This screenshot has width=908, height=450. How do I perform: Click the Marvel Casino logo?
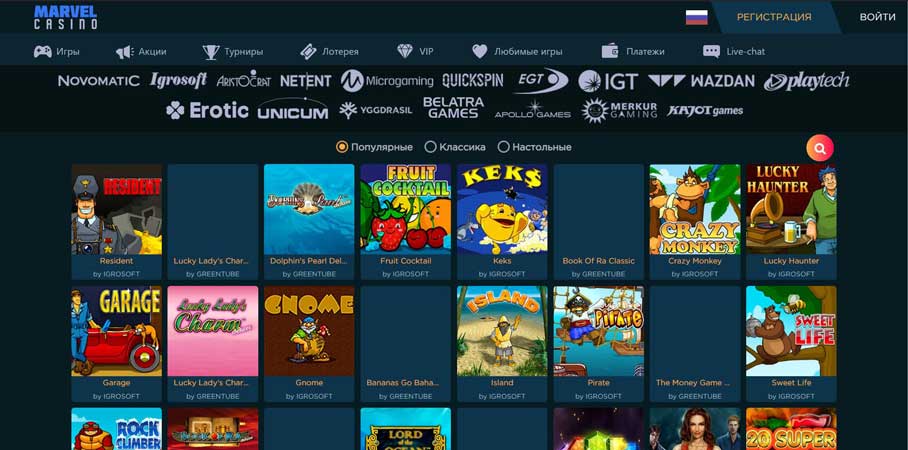point(65,17)
